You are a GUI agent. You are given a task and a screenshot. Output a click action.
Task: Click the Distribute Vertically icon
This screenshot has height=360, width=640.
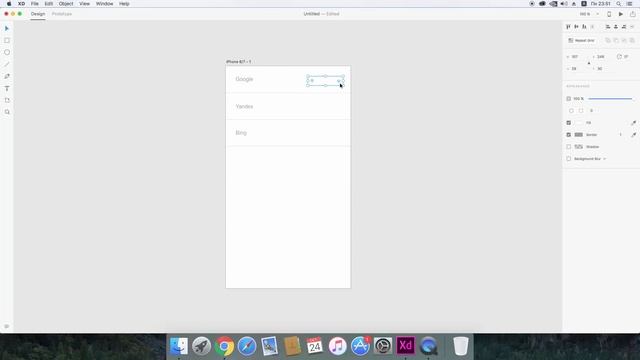(x=632, y=27)
